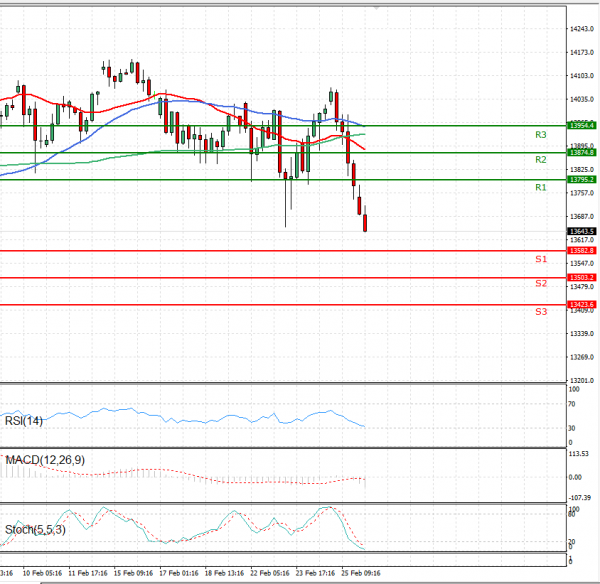Click the 13339.0 price axis value
The width and height of the screenshot is (600, 584).
(x=582, y=334)
